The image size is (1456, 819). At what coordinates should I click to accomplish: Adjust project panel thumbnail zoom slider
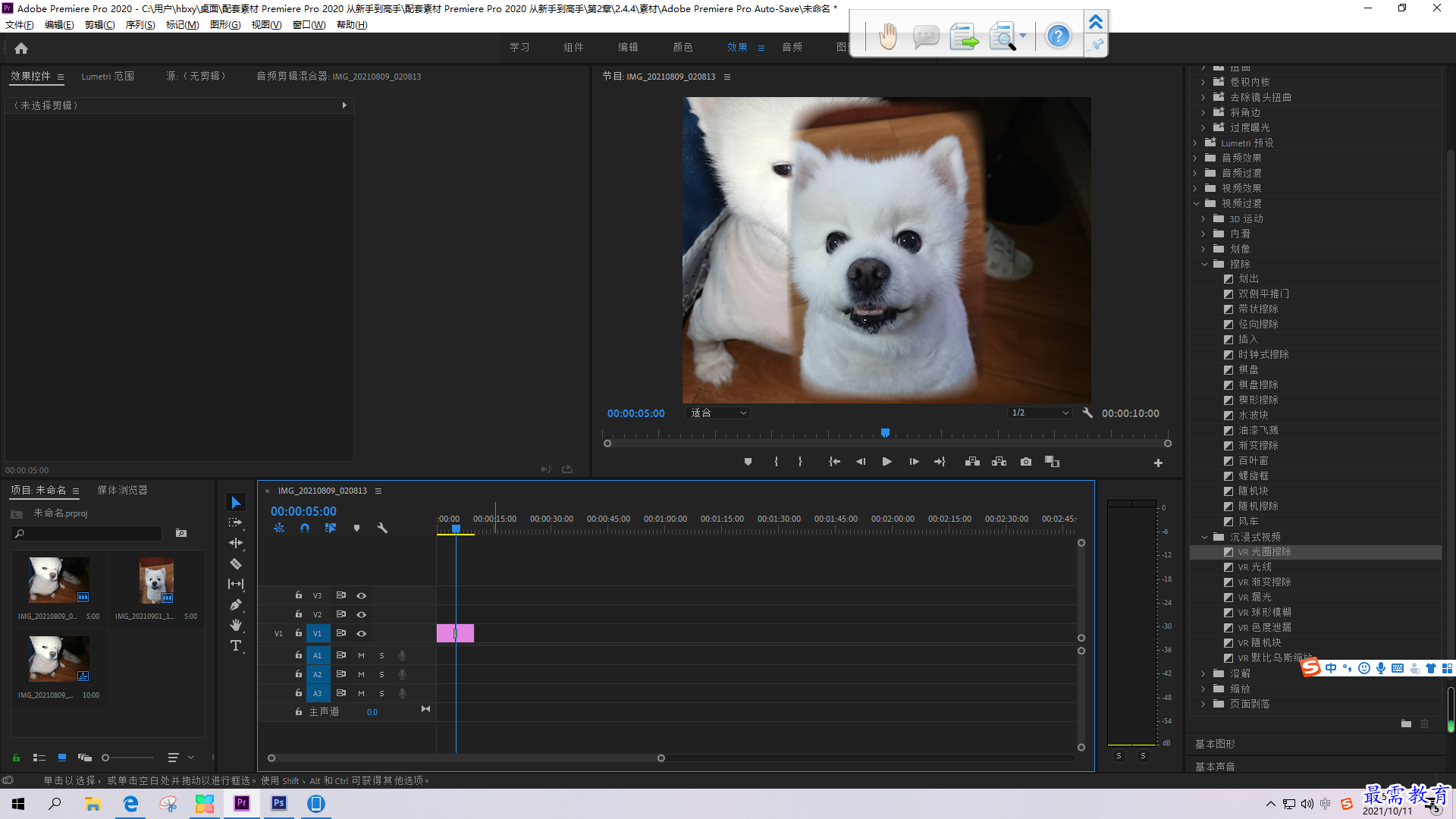click(x=106, y=758)
